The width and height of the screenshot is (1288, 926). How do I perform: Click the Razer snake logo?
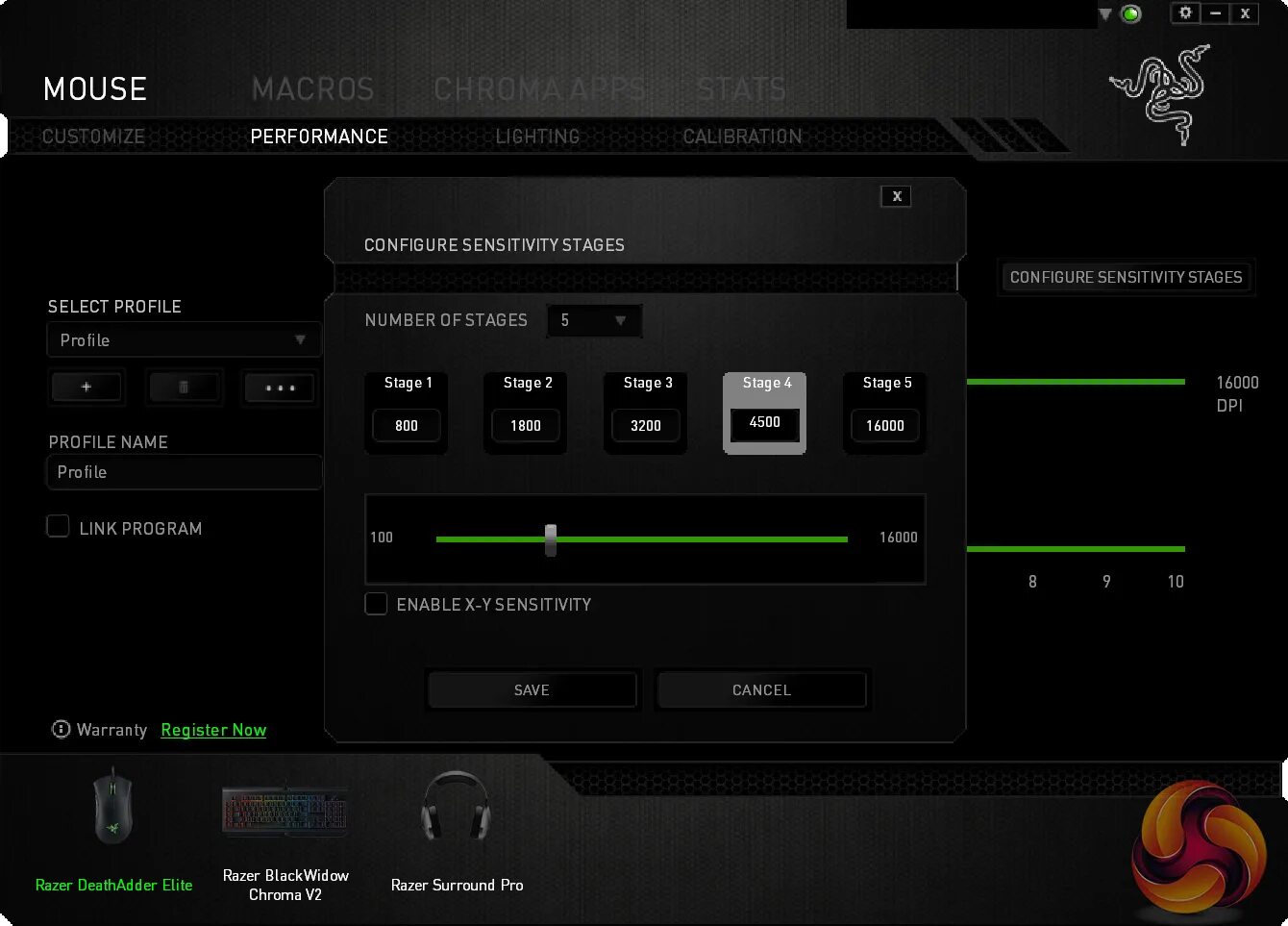click(1161, 93)
